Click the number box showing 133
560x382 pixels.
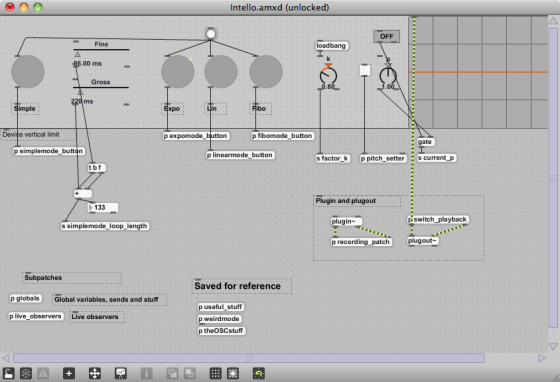click(103, 207)
